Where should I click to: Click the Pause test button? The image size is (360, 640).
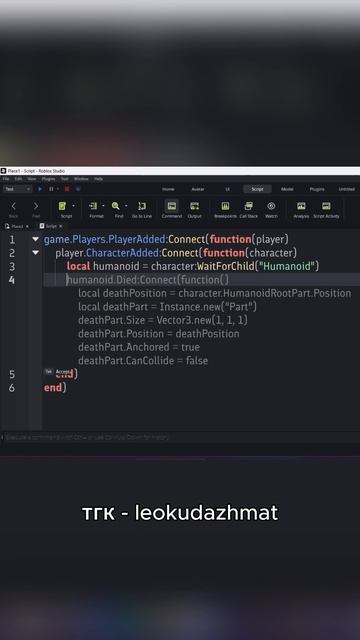51,189
